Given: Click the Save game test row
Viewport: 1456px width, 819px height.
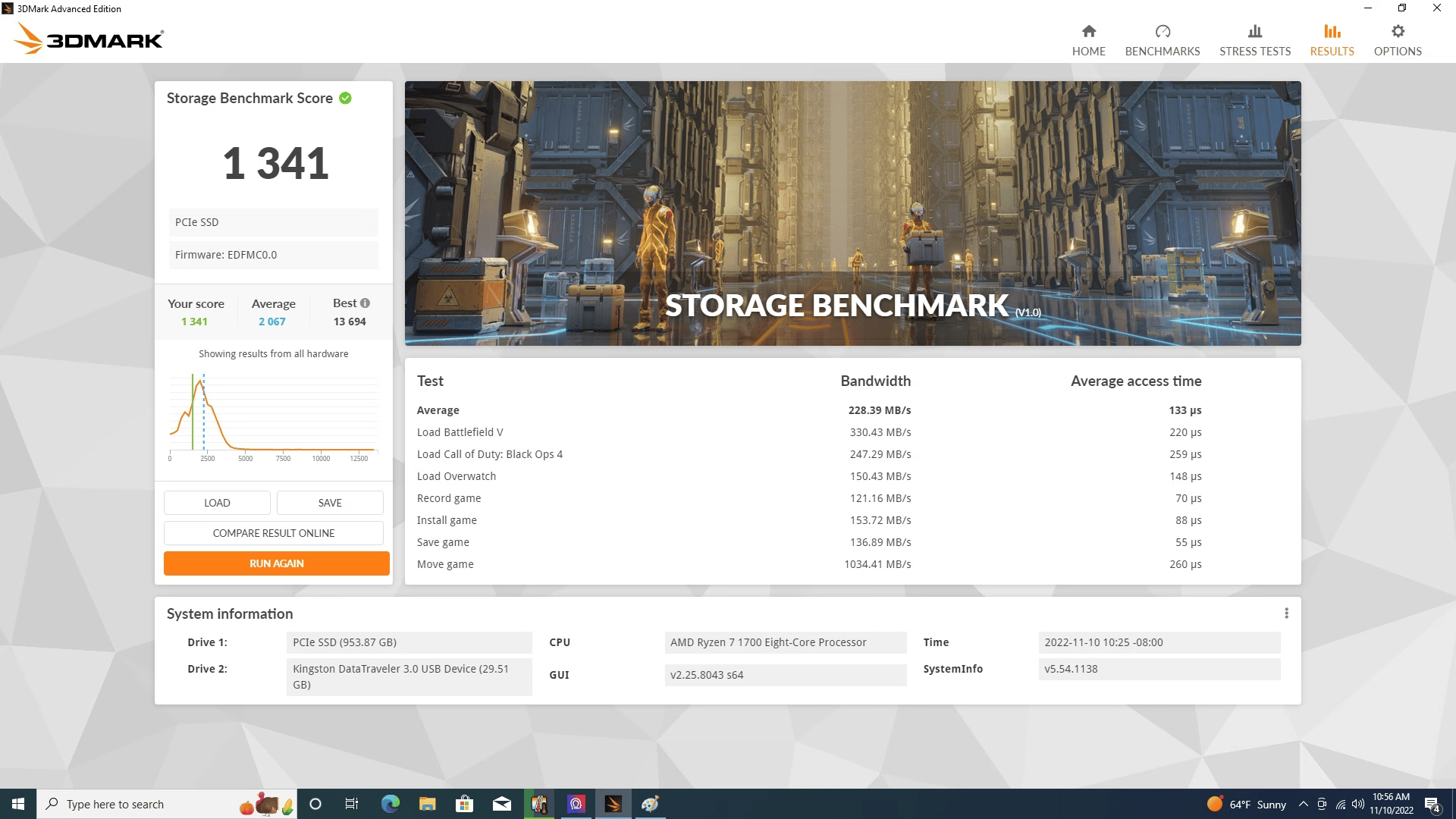Looking at the screenshot, I should [x=809, y=542].
